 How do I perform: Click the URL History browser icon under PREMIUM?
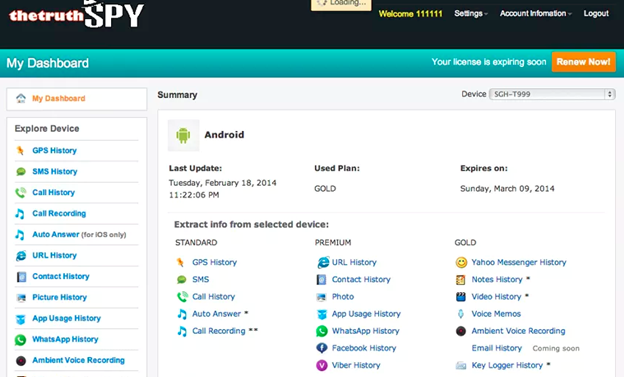[x=323, y=262]
